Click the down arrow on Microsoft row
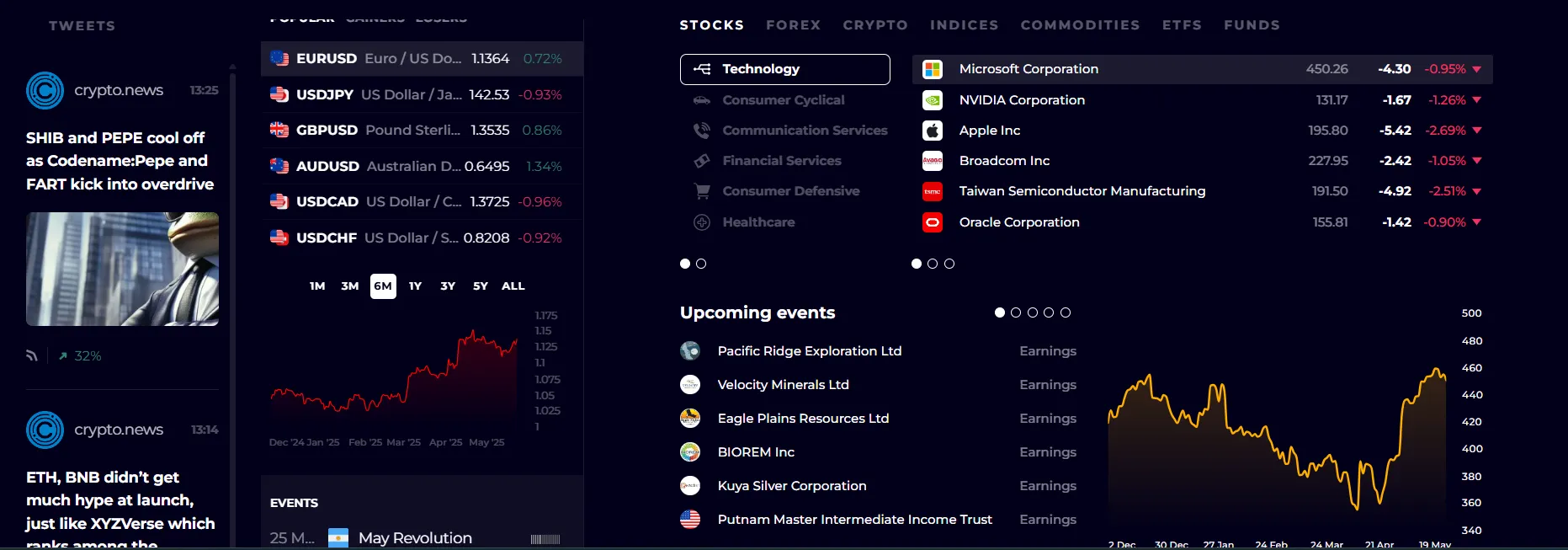Image resolution: width=1568 pixels, height=550 pixels. point(1477,69)
